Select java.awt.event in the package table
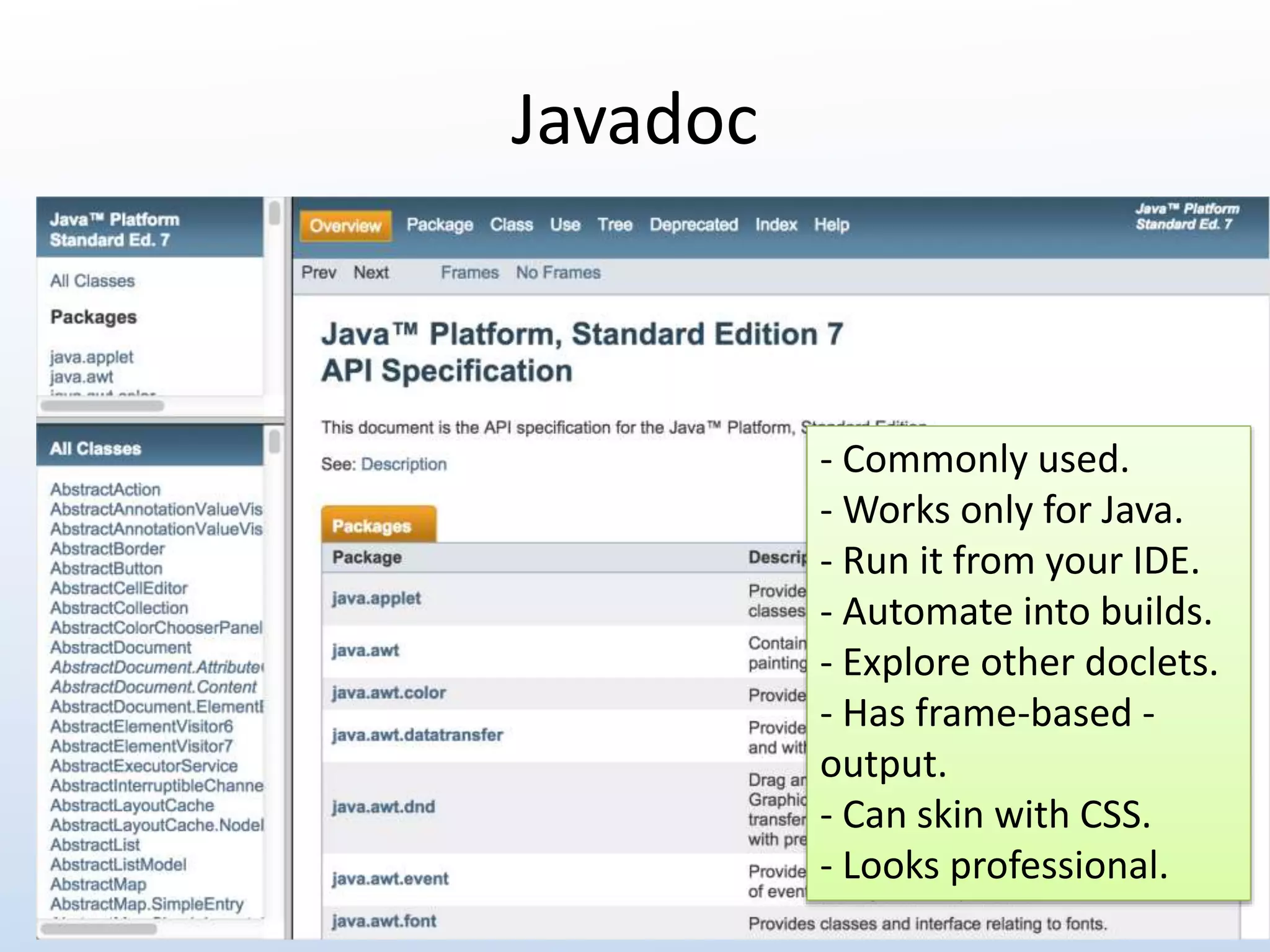Screen dimensions: 1270x952 390,879
